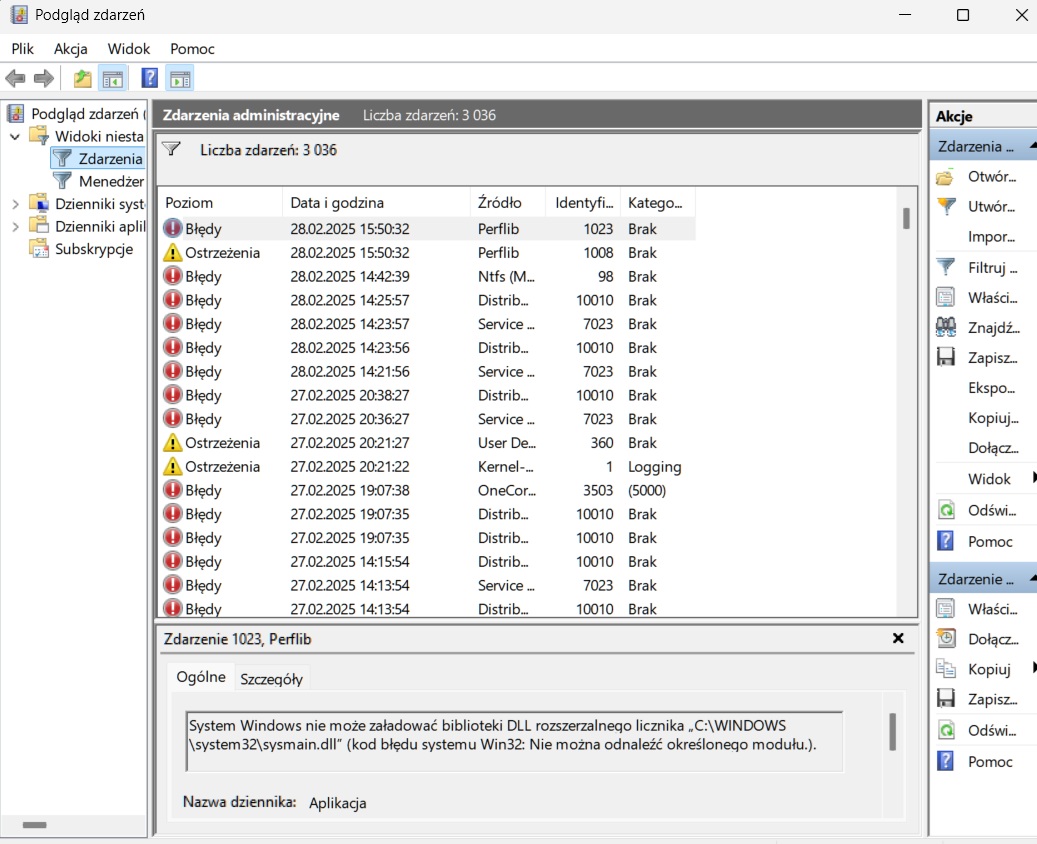Image resolution: width=1037 pixels, height=844 pixels.
Task: Sort by the Poziom column header
Action: 189,203
